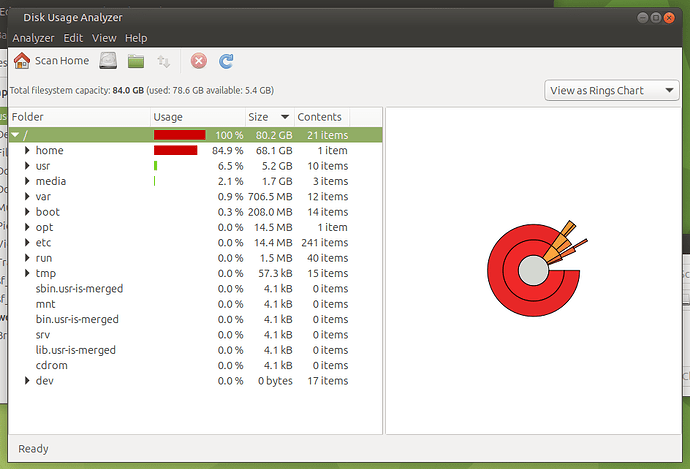Scan Filesystem using the hard drive icon
The width and height of the screenshot is (690, 469).
point(108,61)
